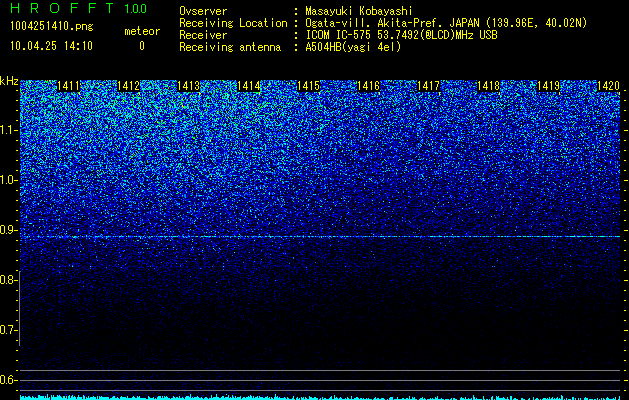This screenshot has height=400, width=629.
Task: Click the 1416 time marker
Action: (x=369, y=86)
